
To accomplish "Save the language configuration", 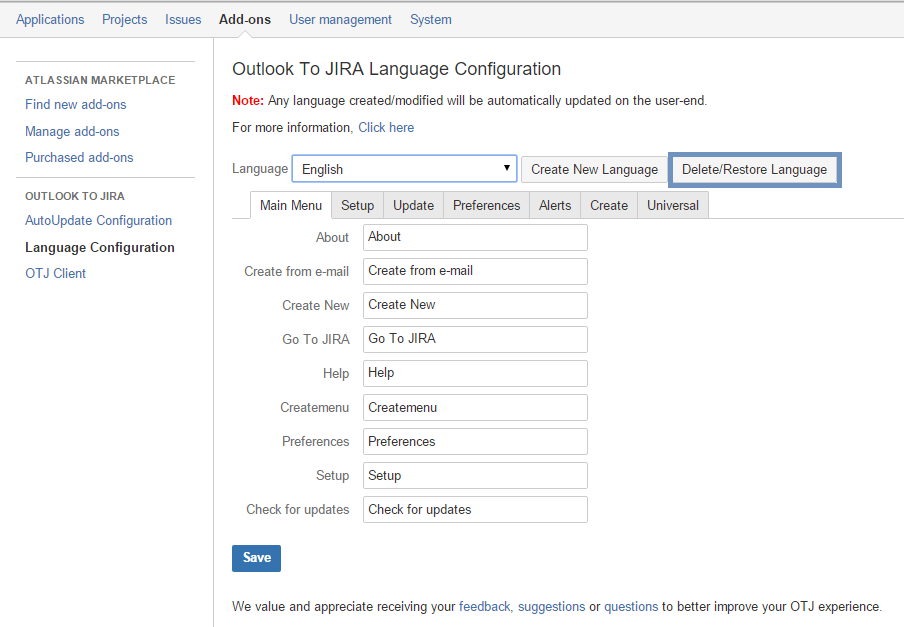I will tap(257, 558).
